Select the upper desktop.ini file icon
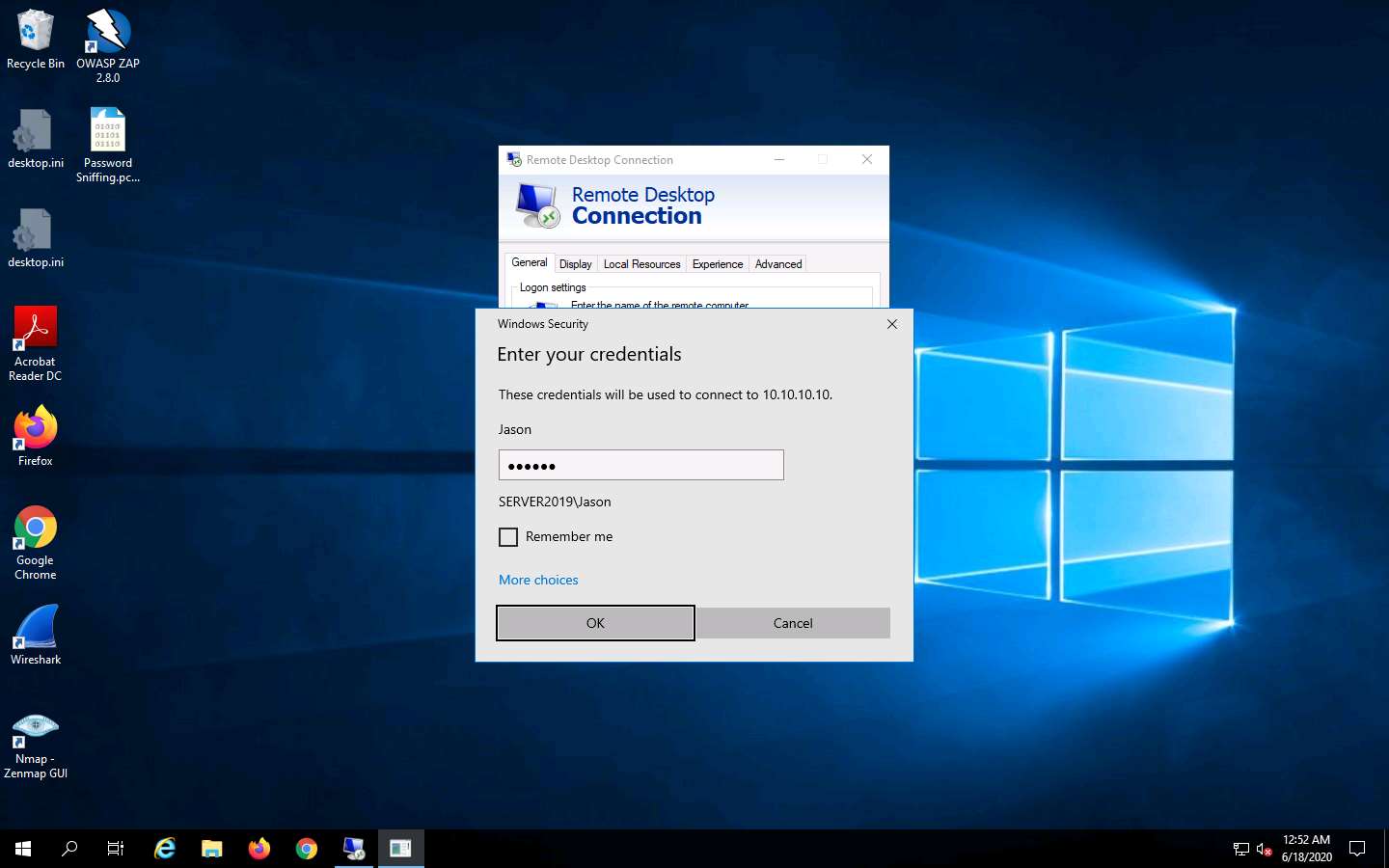This screenshot has height=868, width=1389. [36, 139]
